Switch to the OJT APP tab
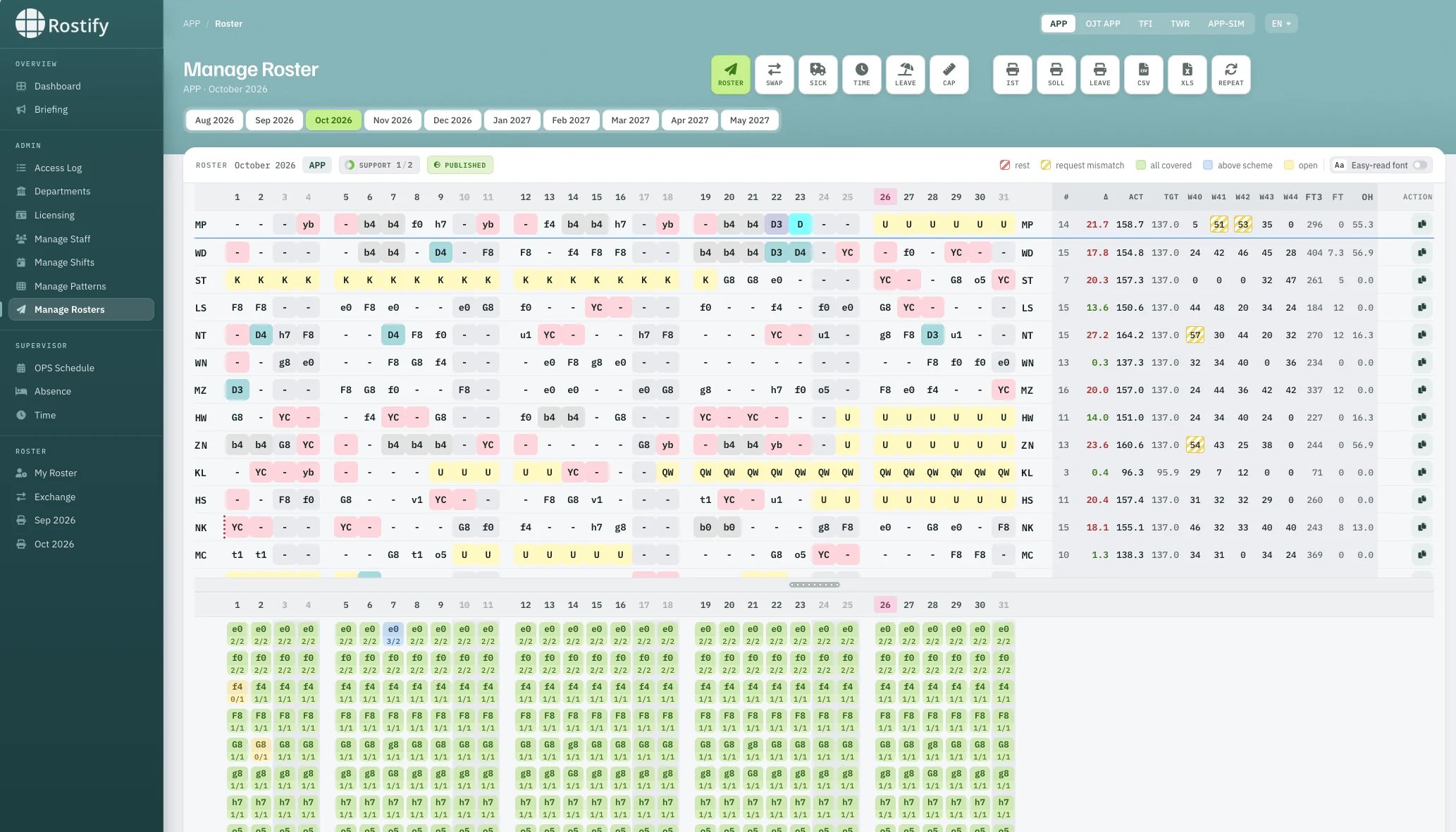 point(1102,23)
